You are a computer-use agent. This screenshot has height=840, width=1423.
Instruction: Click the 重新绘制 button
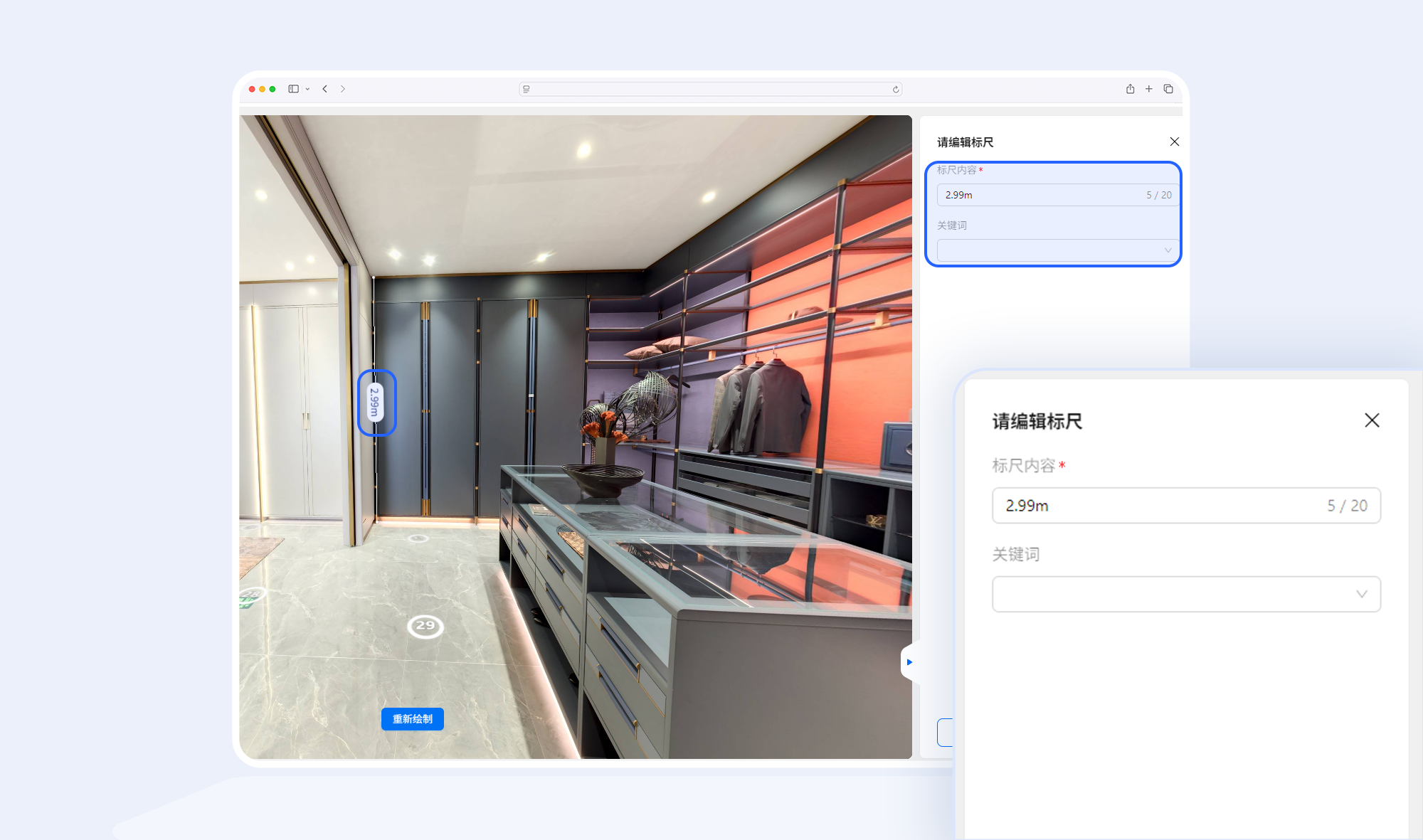[413, 719]
